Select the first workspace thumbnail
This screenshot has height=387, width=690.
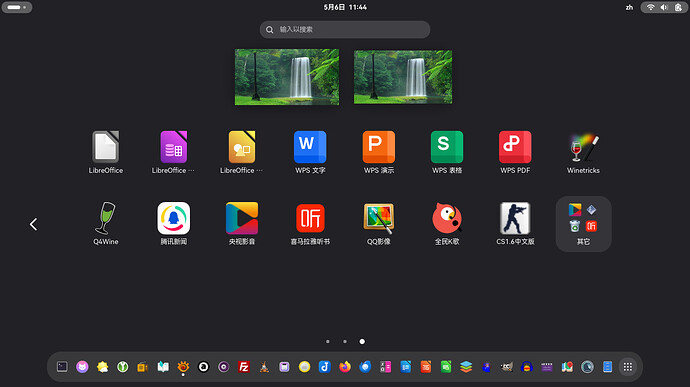click(287, 77)
